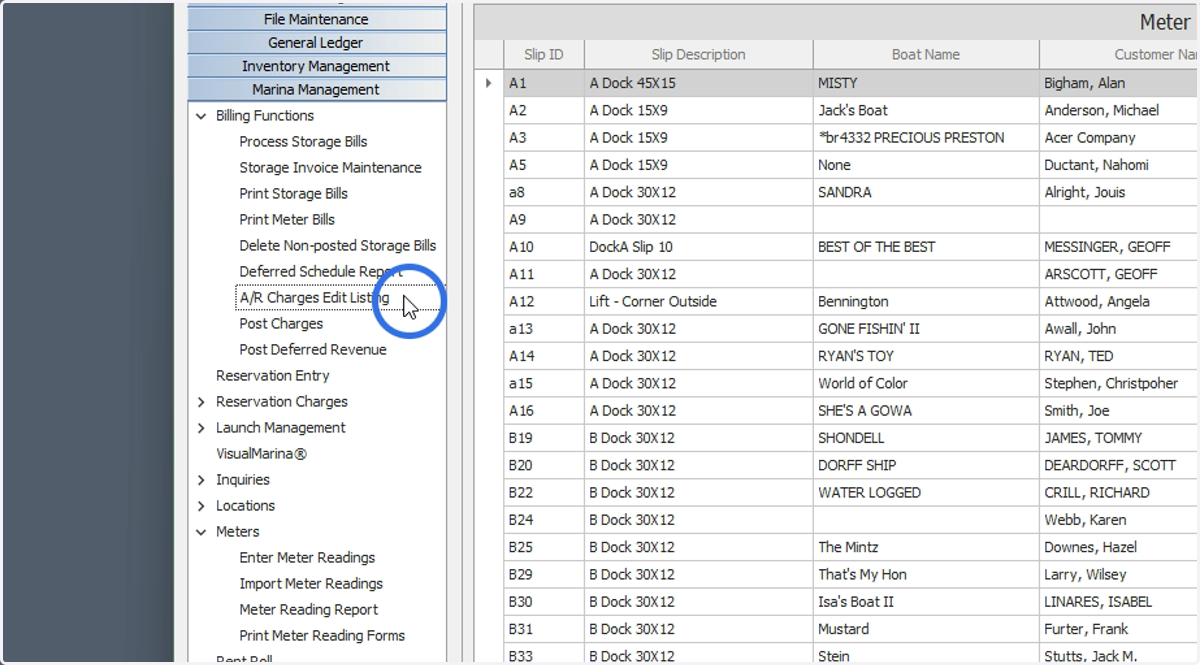Click boat name WATER LOGGED
This screenshot has height=665, width=1200.
point(869,493)
